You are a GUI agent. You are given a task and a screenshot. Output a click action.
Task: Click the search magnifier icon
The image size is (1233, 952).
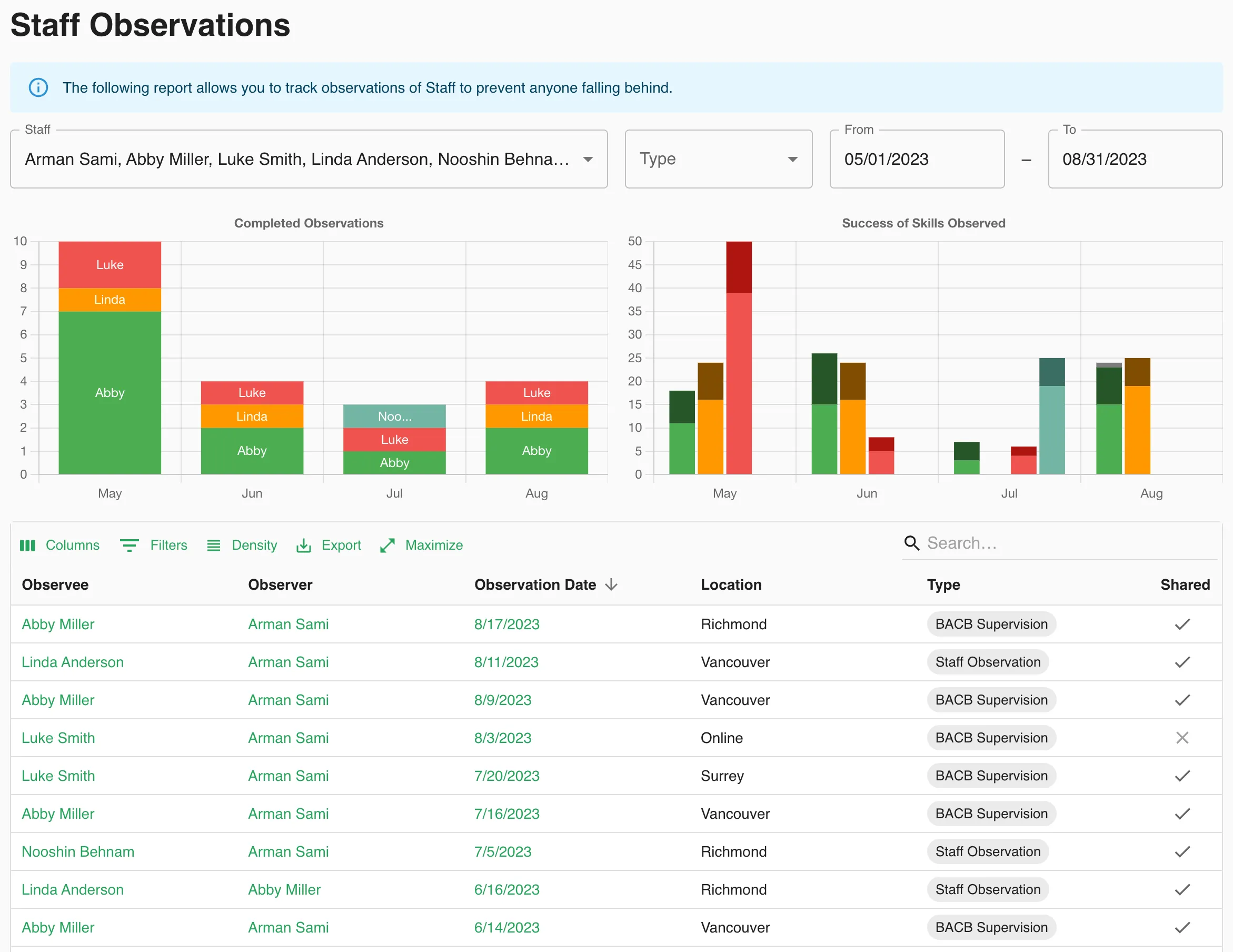[912, 543]
